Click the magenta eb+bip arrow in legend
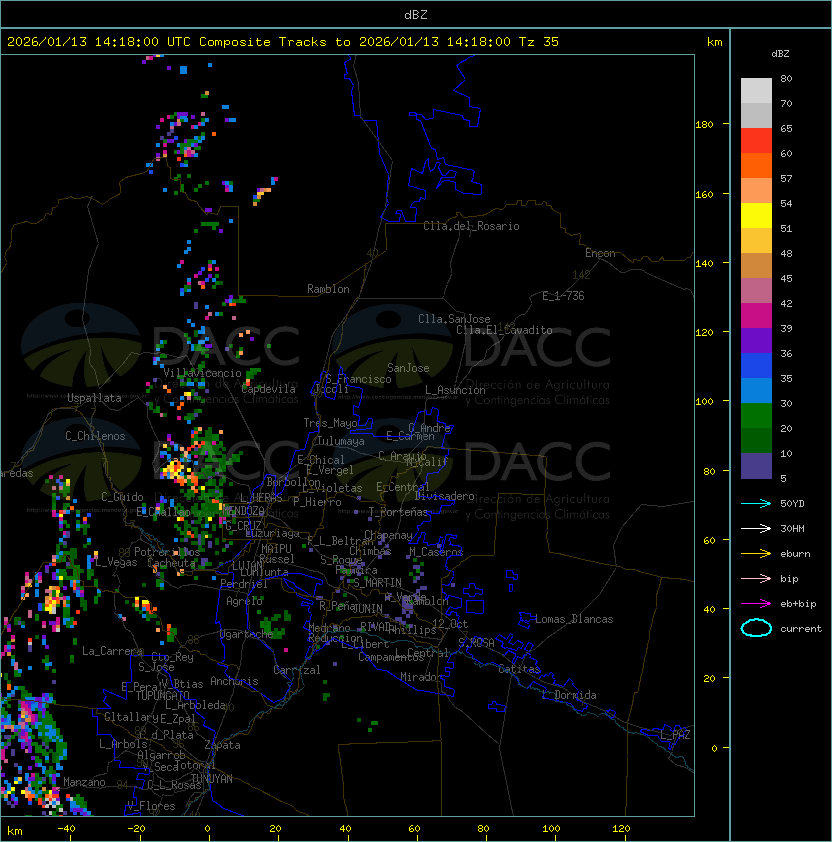The image size is (832, 842). [756, 604]
